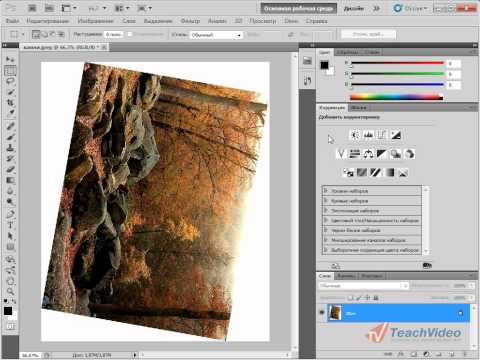Select the Clone Stamp tool
The width and height of the screenshot is (480, 360).
(10, 148)
